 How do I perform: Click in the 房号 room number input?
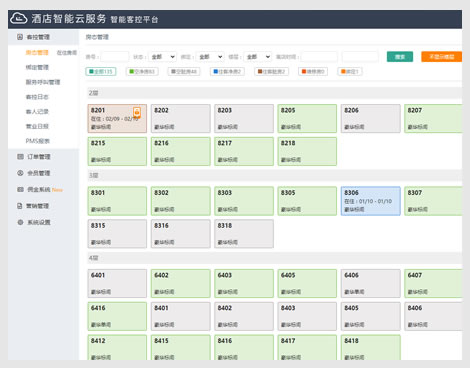[x=114, y=57]
